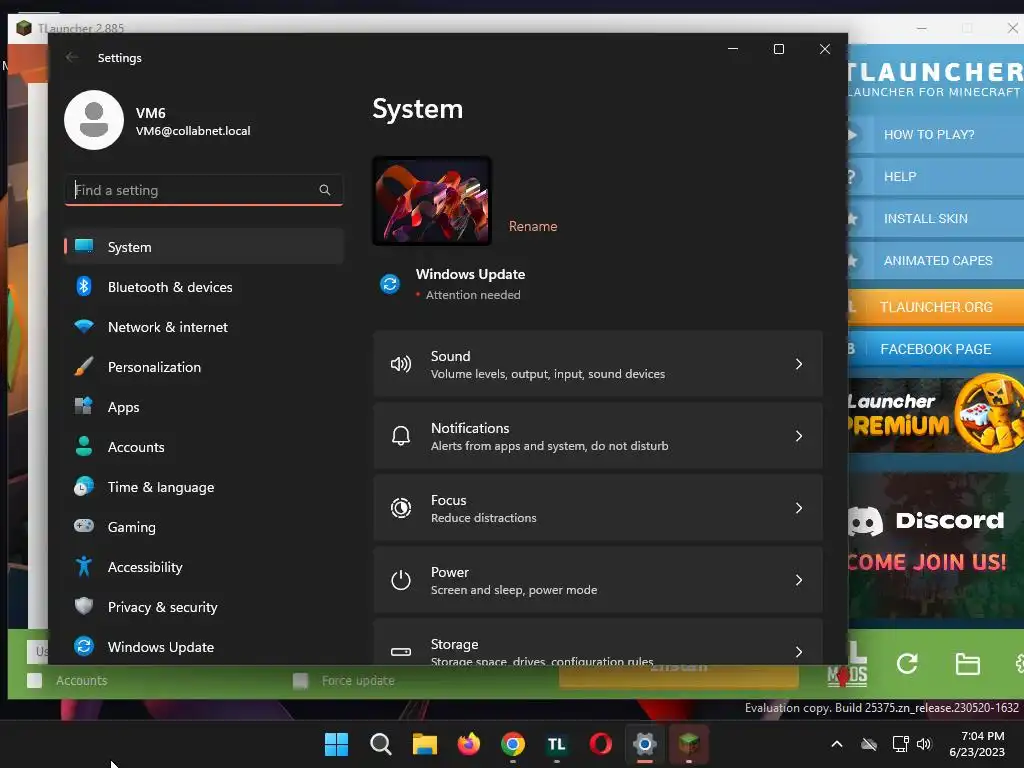This screenshot has width=1024, height=768.
Task: Open TLAUNCHER.ORG link in TLauncher
Action: (x=935, y=307)
